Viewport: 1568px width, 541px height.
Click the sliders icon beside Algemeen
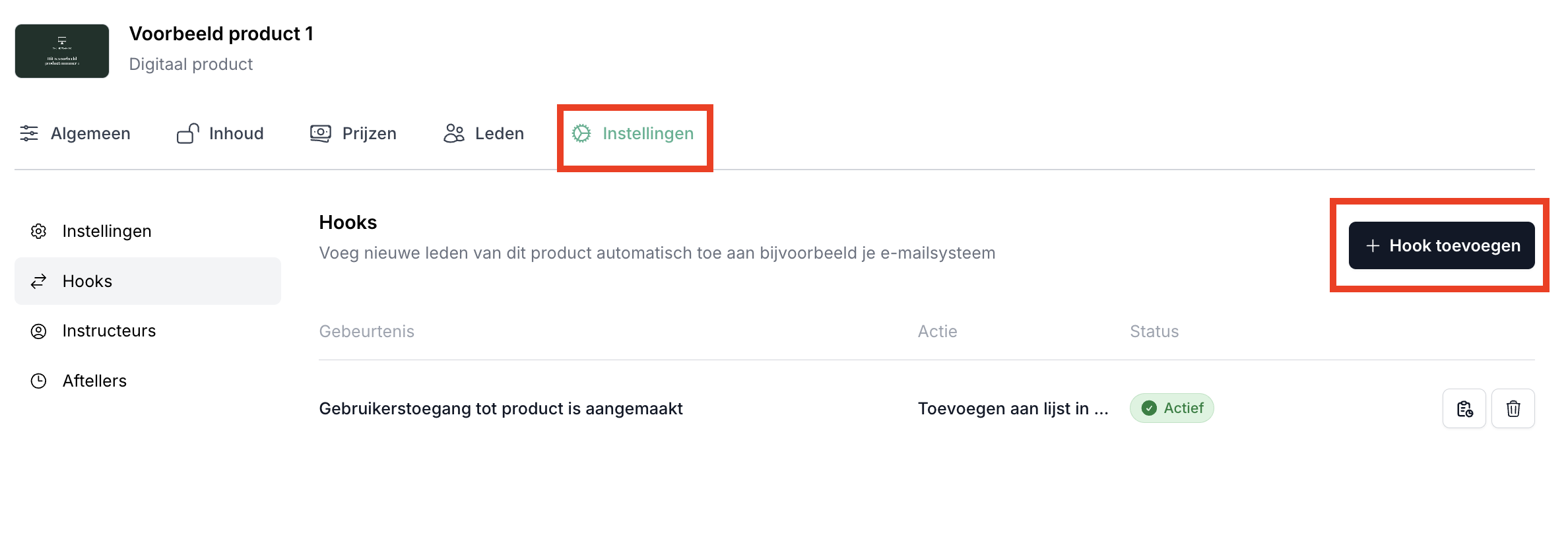coord(29,133)
